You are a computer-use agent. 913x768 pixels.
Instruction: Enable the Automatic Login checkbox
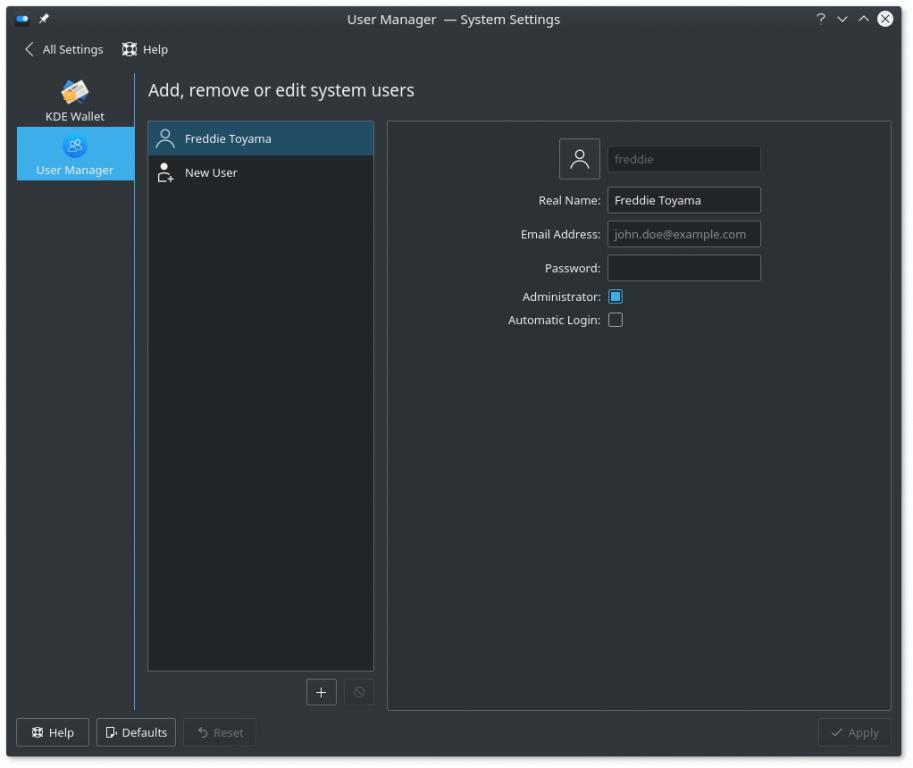point(615,320)
